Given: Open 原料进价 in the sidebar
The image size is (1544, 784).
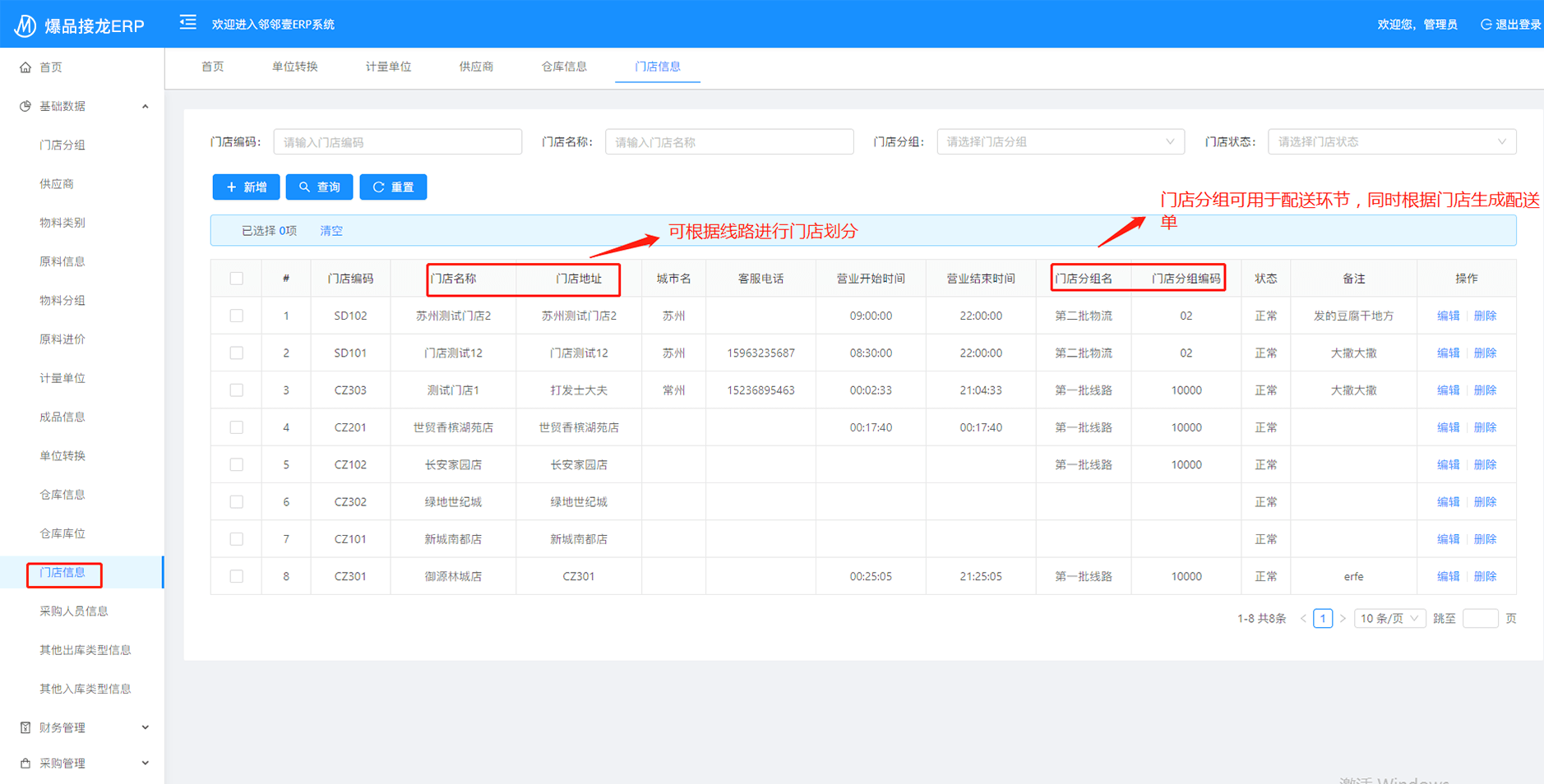Looking at the screenshot, I should [62, 339].
